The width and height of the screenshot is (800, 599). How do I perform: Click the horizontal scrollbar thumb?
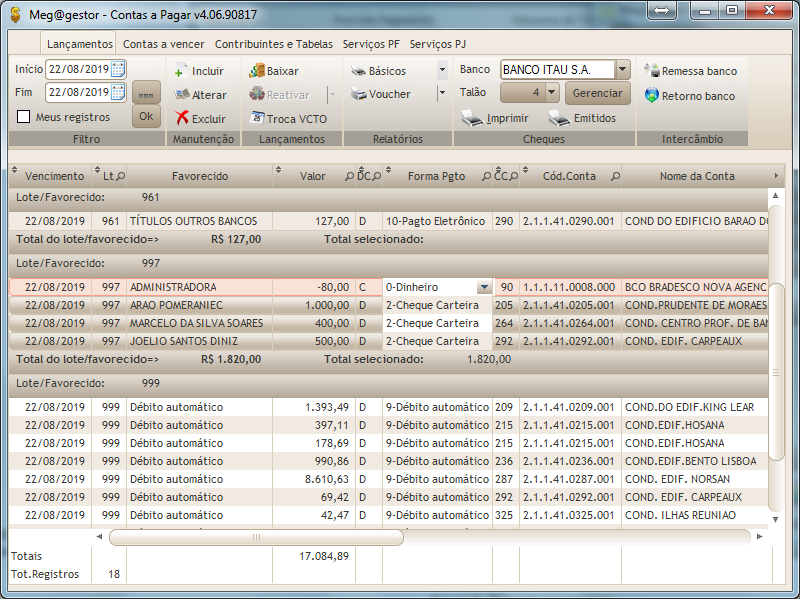tap(256, 537)
